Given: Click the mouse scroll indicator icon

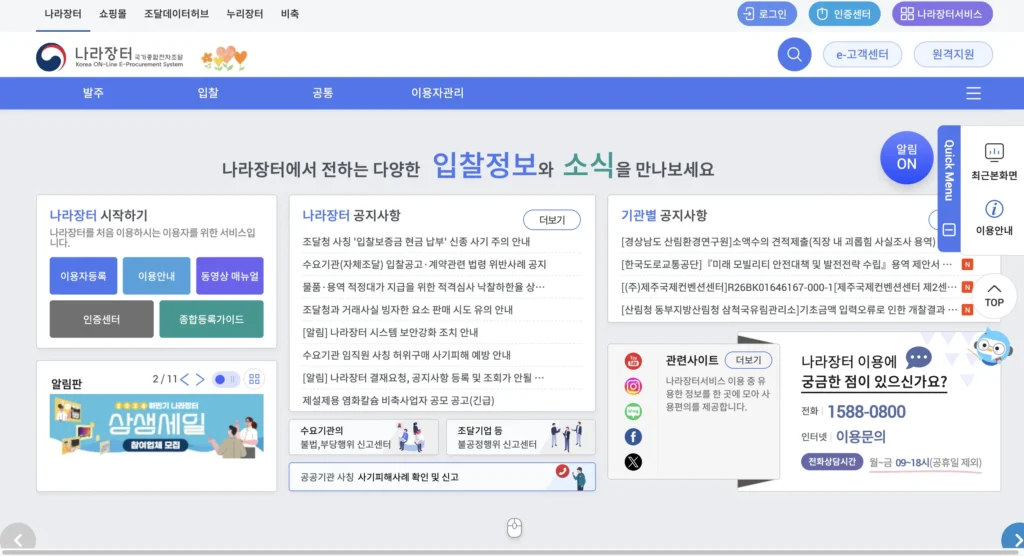Looking at the screenshot, I should point(515,527).
